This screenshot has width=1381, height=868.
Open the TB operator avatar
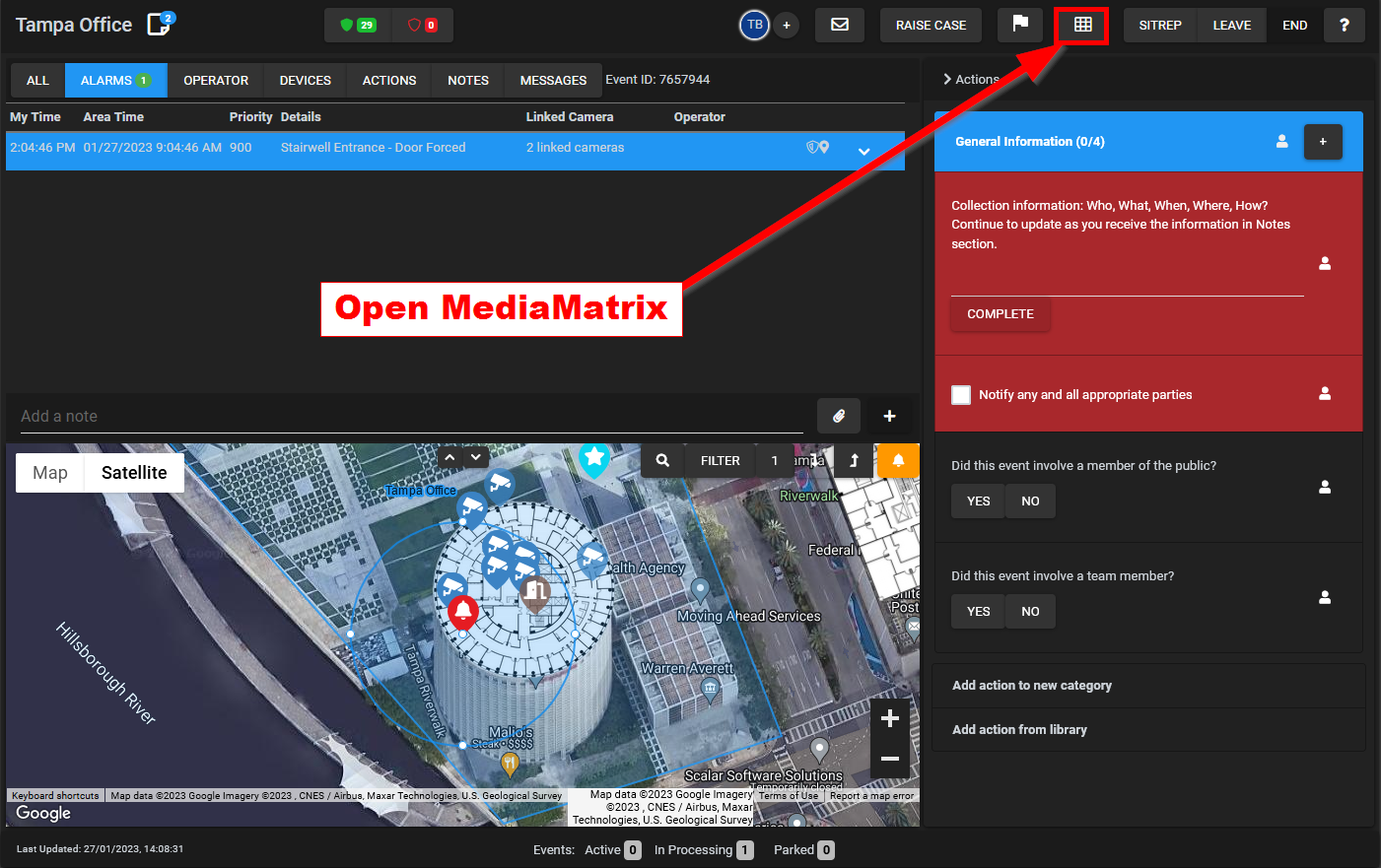pos(754,25)
